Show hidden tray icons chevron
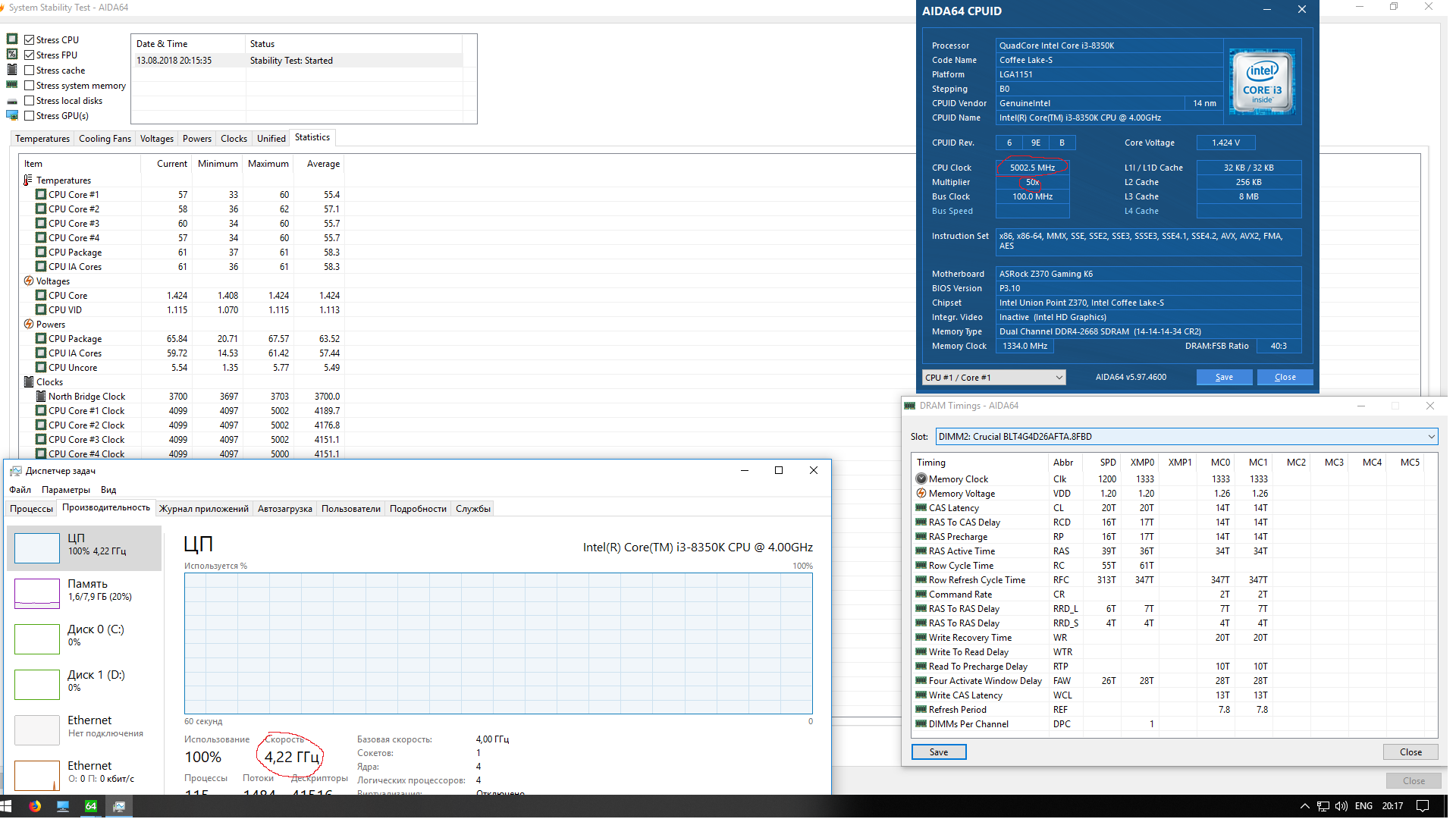The height and width of the screenshot is (819, 1456). 1304,806
